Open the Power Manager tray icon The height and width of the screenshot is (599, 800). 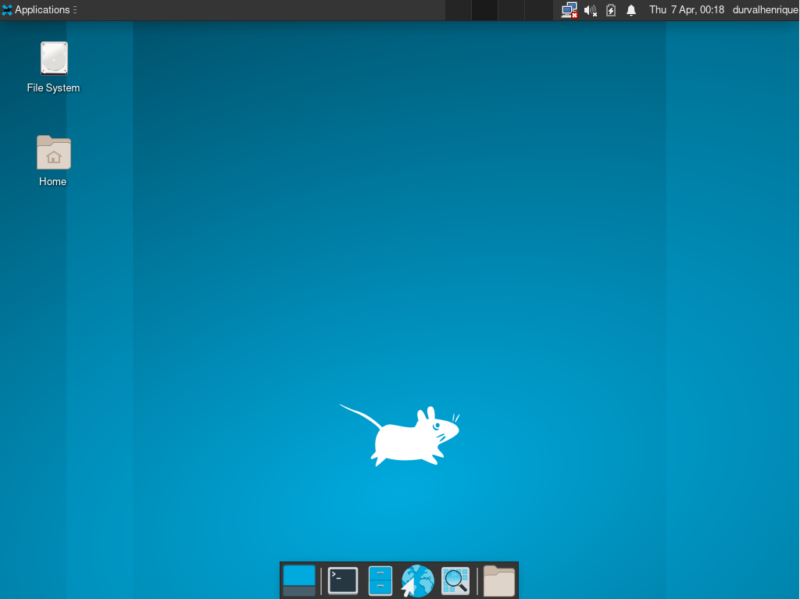pyautogui.click(x=610, y=10)
